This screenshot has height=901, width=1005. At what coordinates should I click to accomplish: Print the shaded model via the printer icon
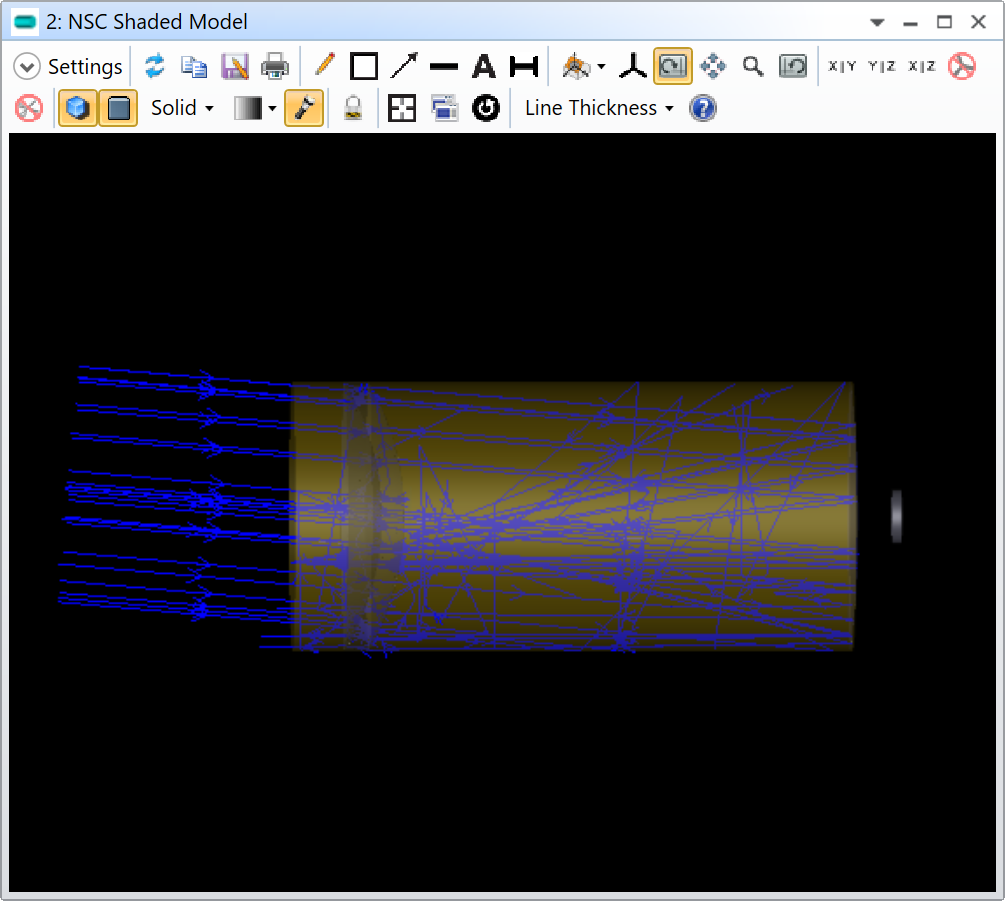pyautogui.click(x=275, y=67)
